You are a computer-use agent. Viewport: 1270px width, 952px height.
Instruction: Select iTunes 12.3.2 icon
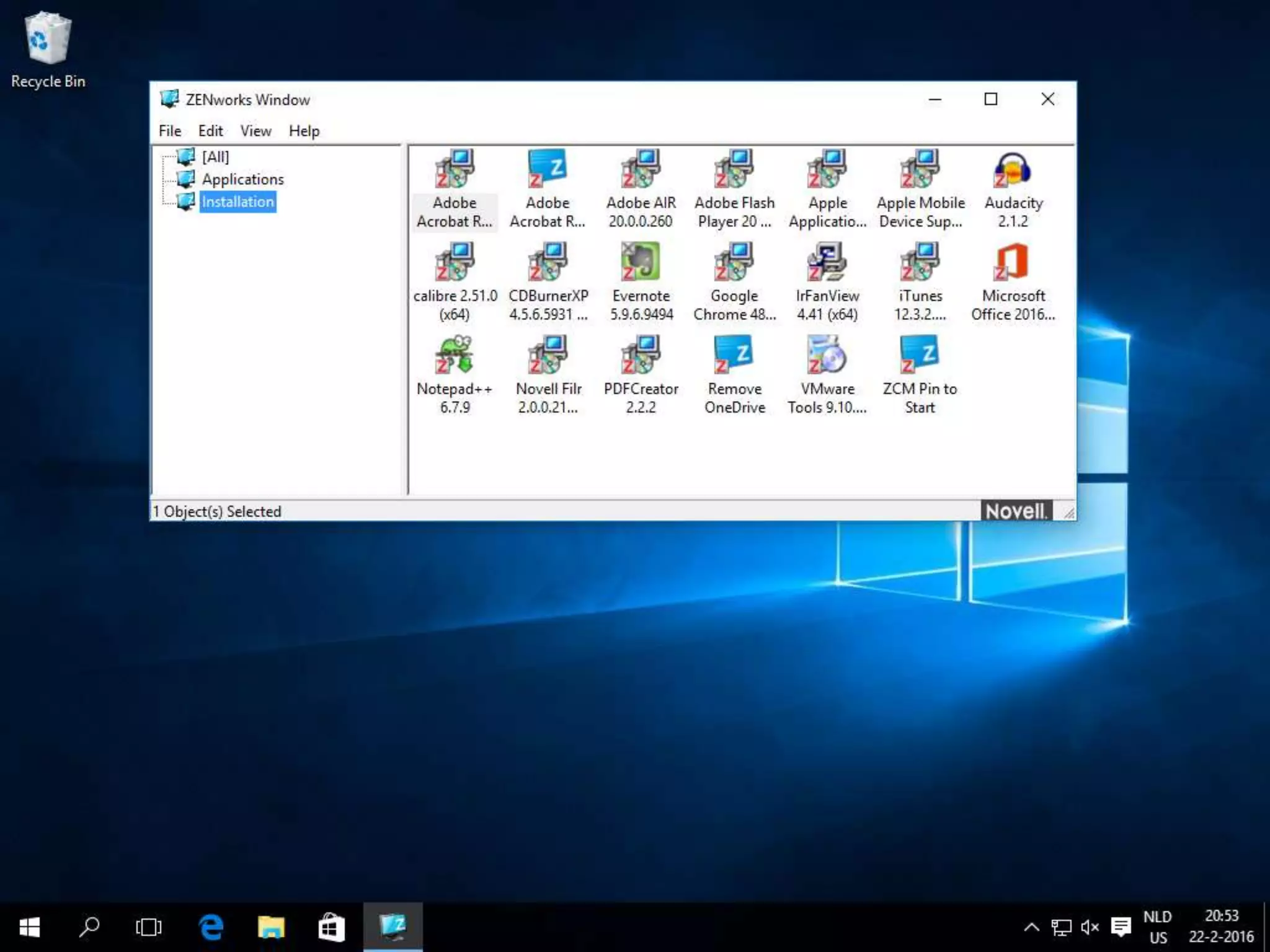[x=920, y=262]
